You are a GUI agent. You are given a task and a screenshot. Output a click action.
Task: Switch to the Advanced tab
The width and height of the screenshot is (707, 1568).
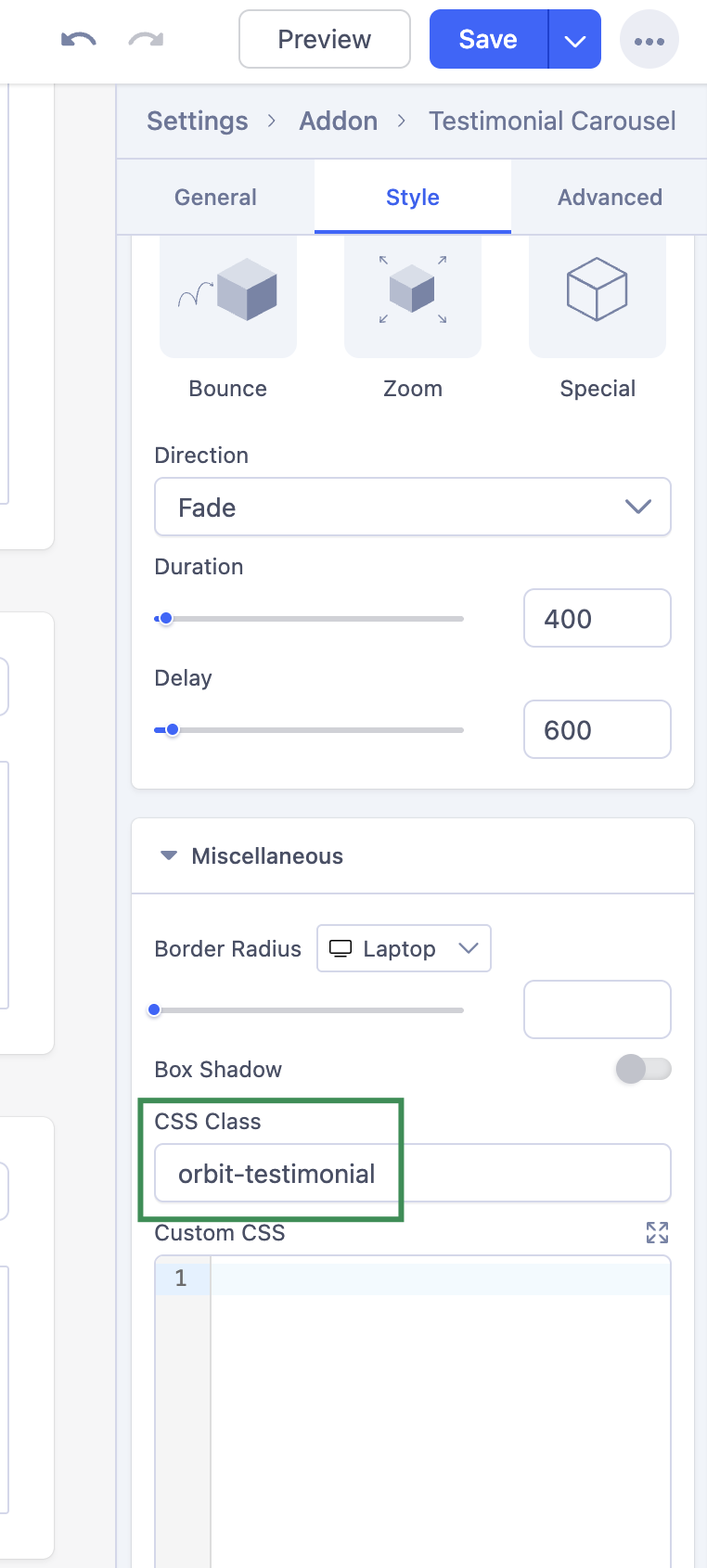610,197
